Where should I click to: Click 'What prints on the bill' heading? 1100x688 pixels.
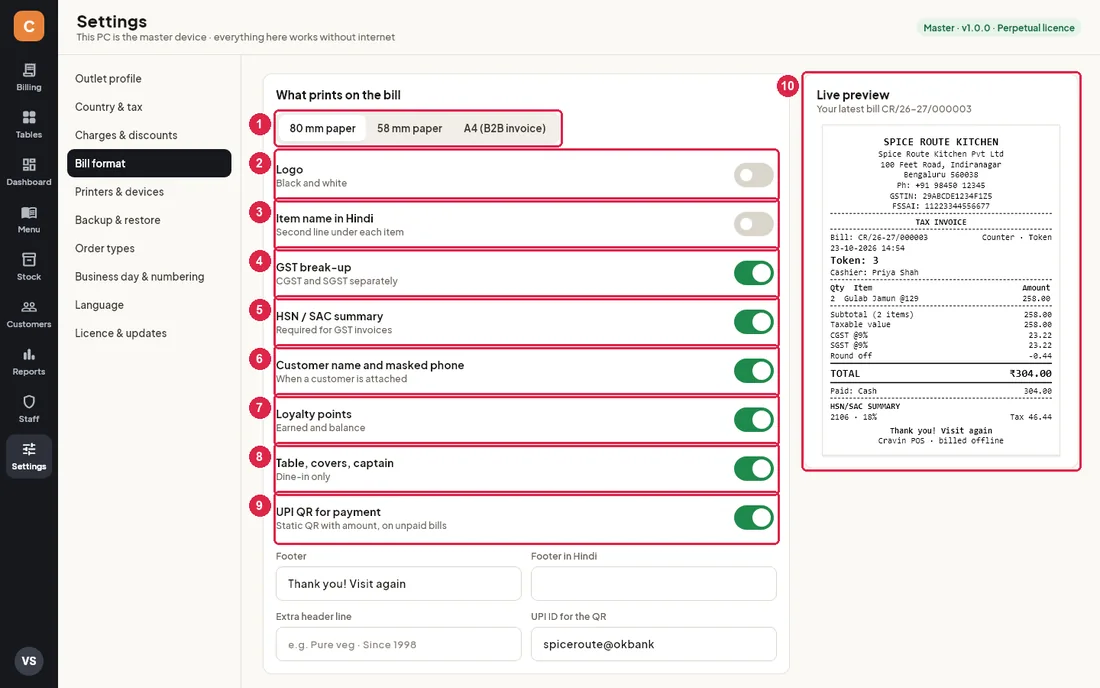point(338,95)
